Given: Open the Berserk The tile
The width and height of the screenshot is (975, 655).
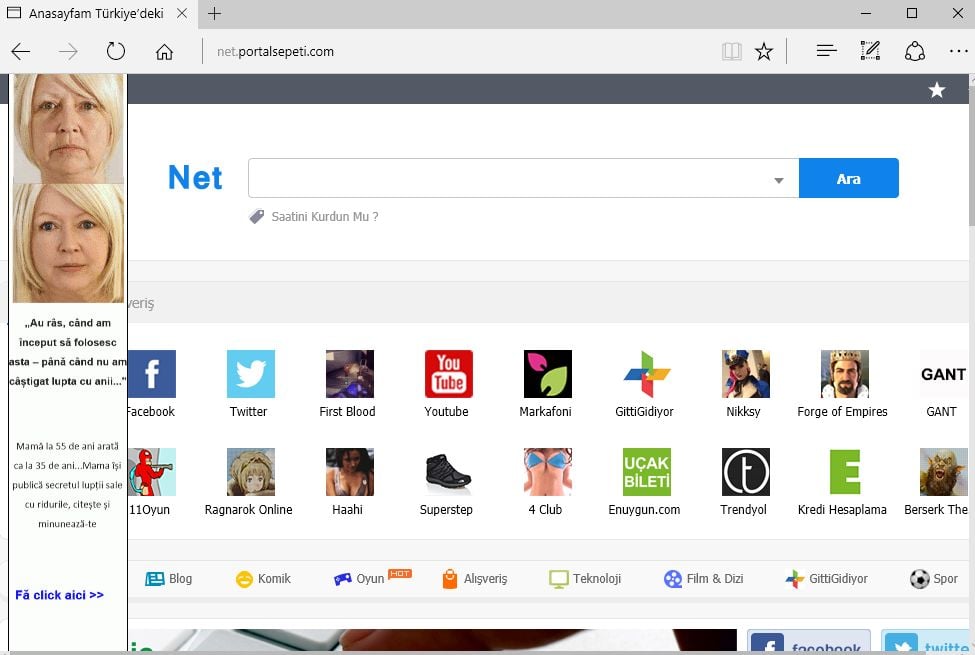Looking at the screenshot, I should pyautogui.click(x=943, y=472).
